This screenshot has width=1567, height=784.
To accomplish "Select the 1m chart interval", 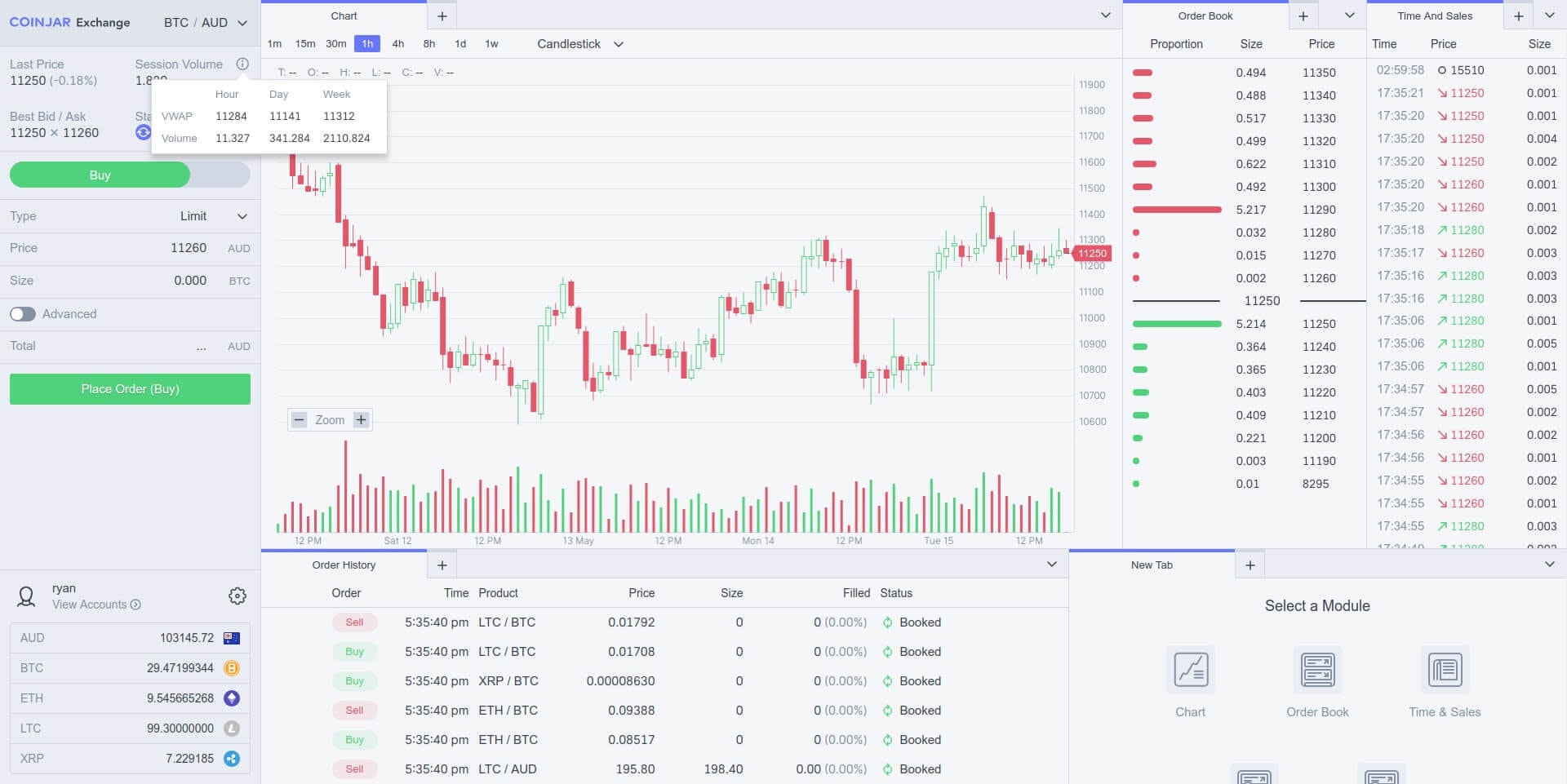I will coord(274,44).
